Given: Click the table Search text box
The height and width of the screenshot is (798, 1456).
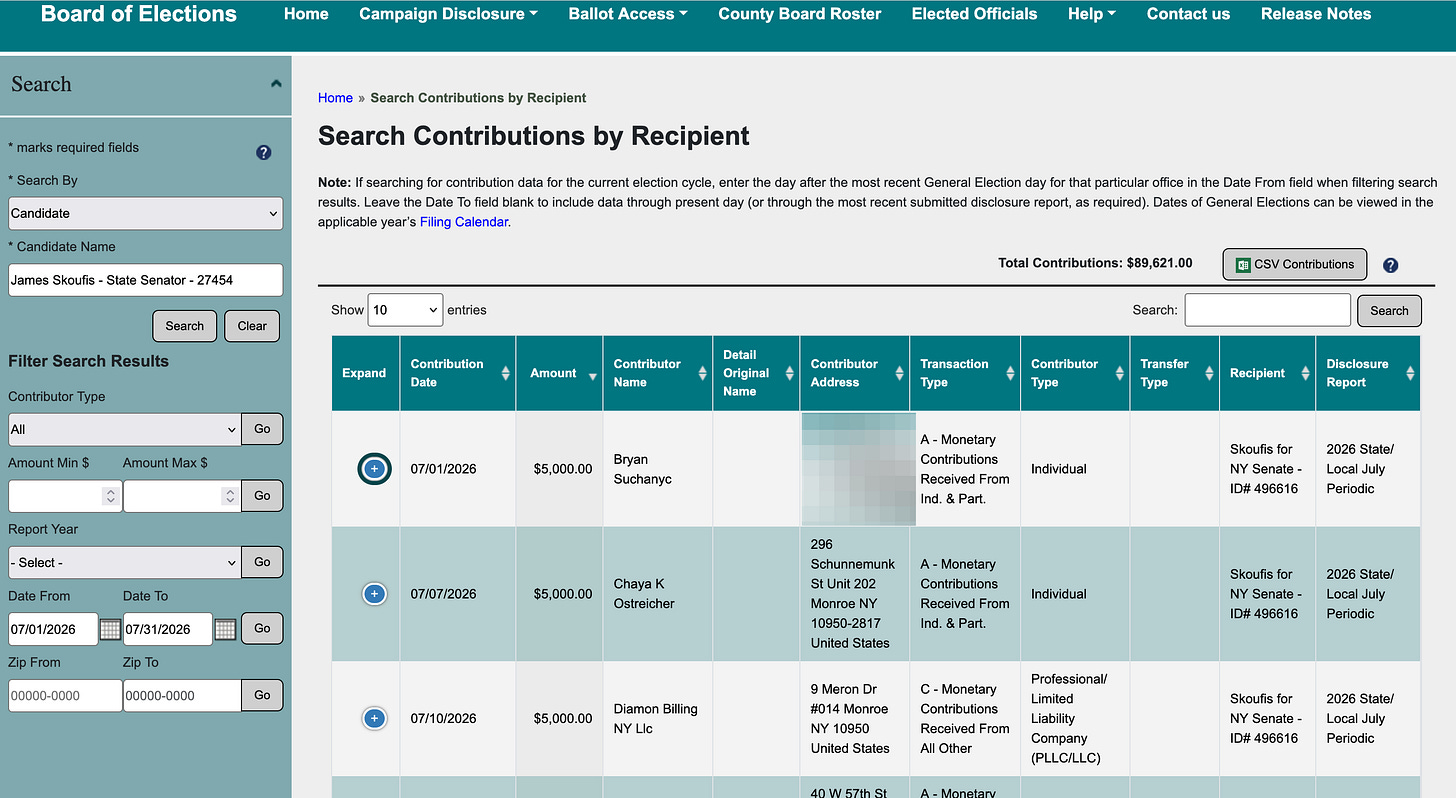Looking at the screenshot, I should coord(1267,310).
